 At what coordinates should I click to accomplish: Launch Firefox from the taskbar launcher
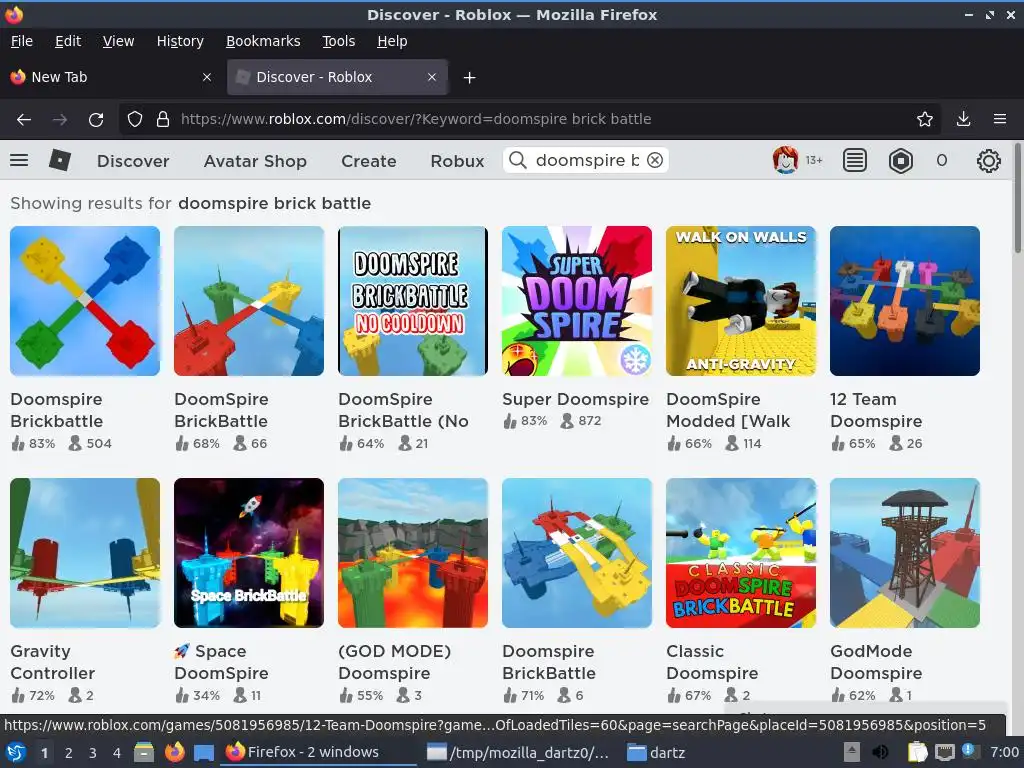tap(174, 752)
